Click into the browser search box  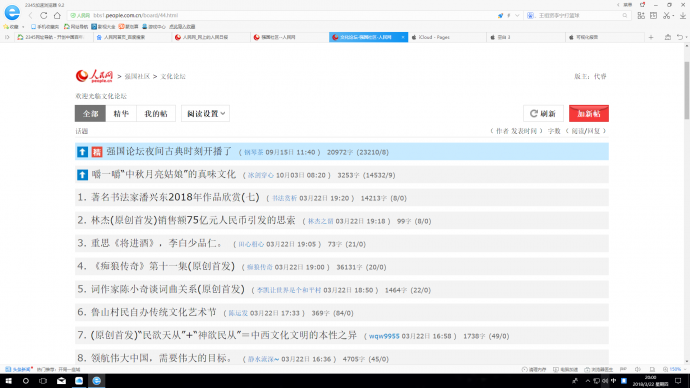[x=576, y=15]
